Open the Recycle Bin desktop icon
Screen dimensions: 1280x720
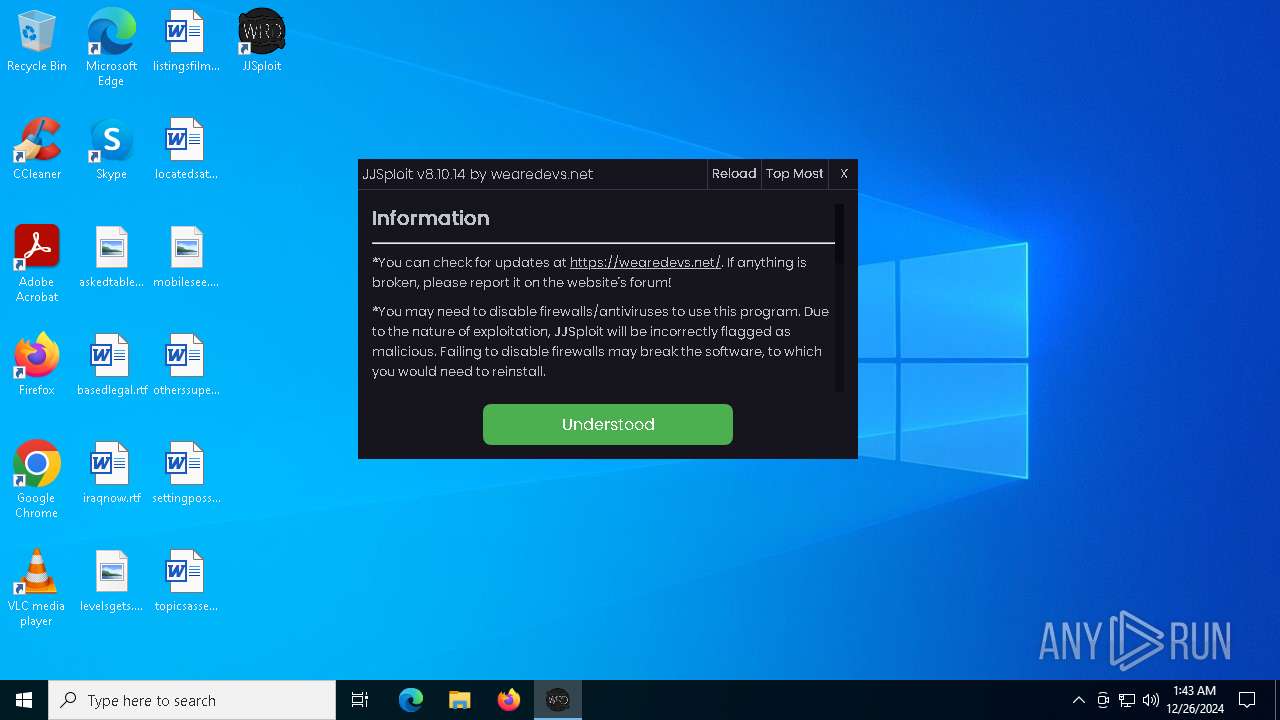(37, 42)
